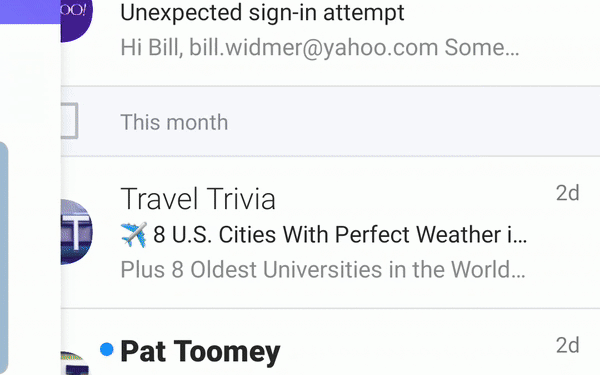Open the Travel Trivia sender avatar

[77, 232]
